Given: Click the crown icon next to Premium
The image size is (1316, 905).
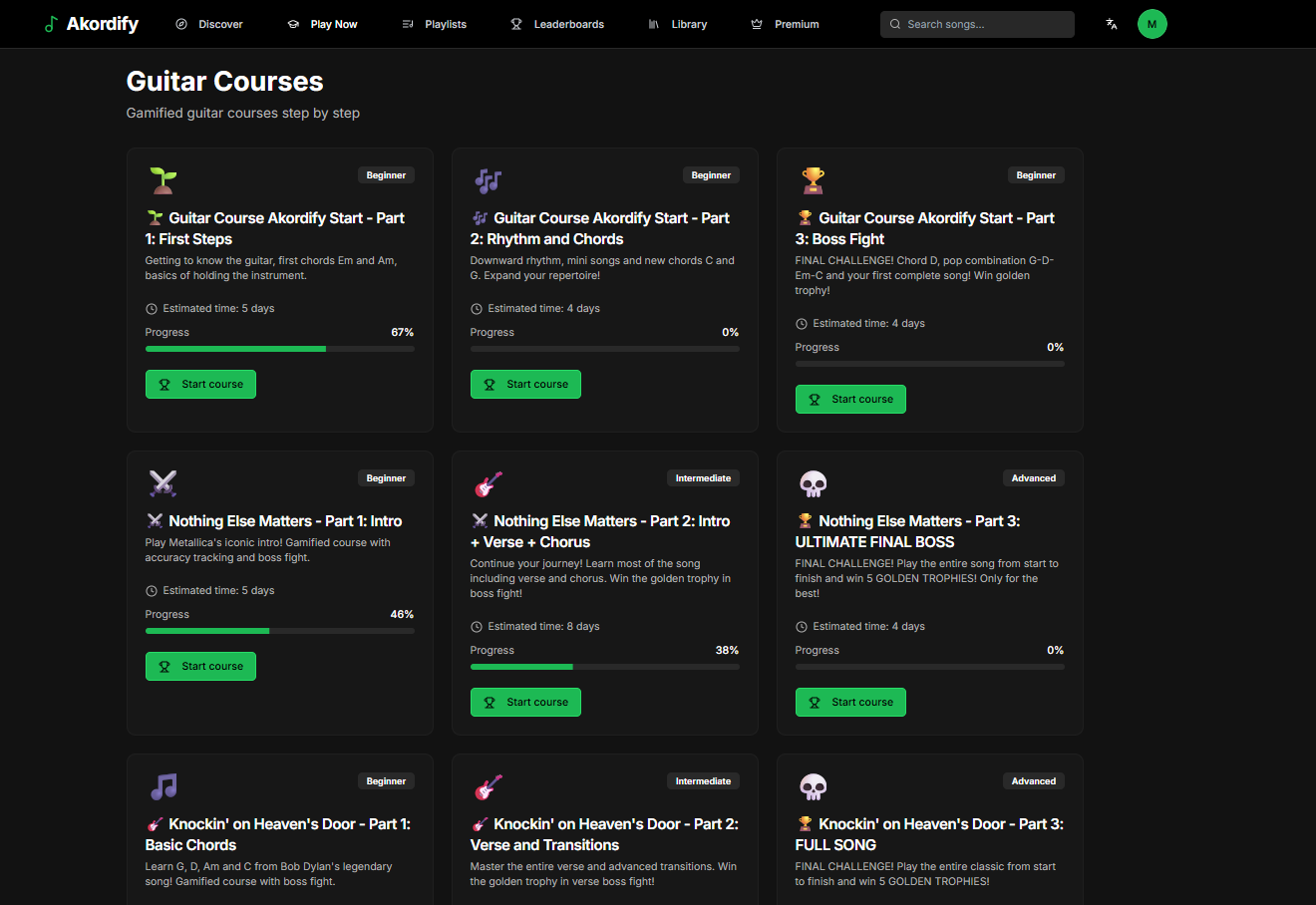Looking at the screenshot, I should pos(757,24).
